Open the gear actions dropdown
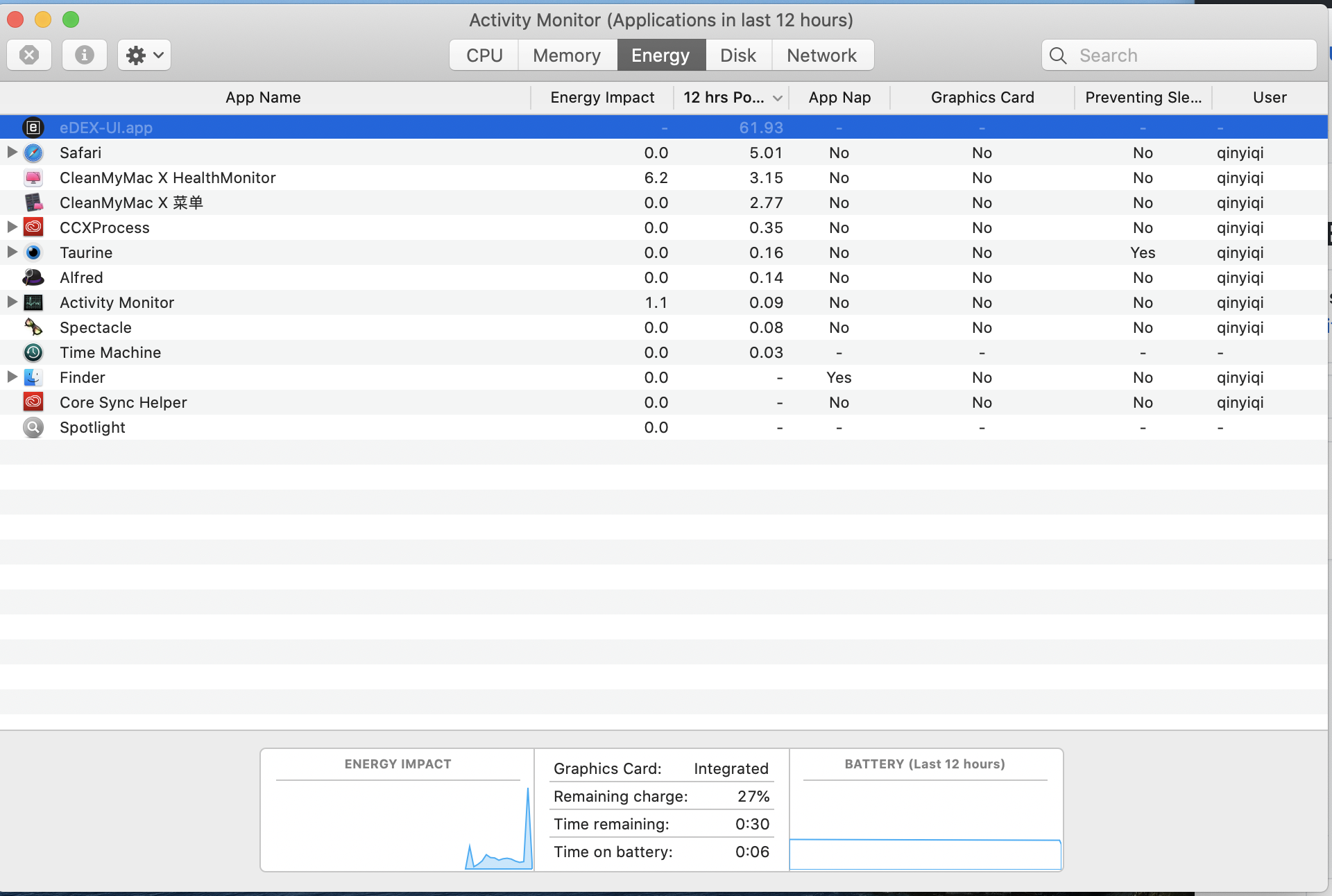 (144, 55)
